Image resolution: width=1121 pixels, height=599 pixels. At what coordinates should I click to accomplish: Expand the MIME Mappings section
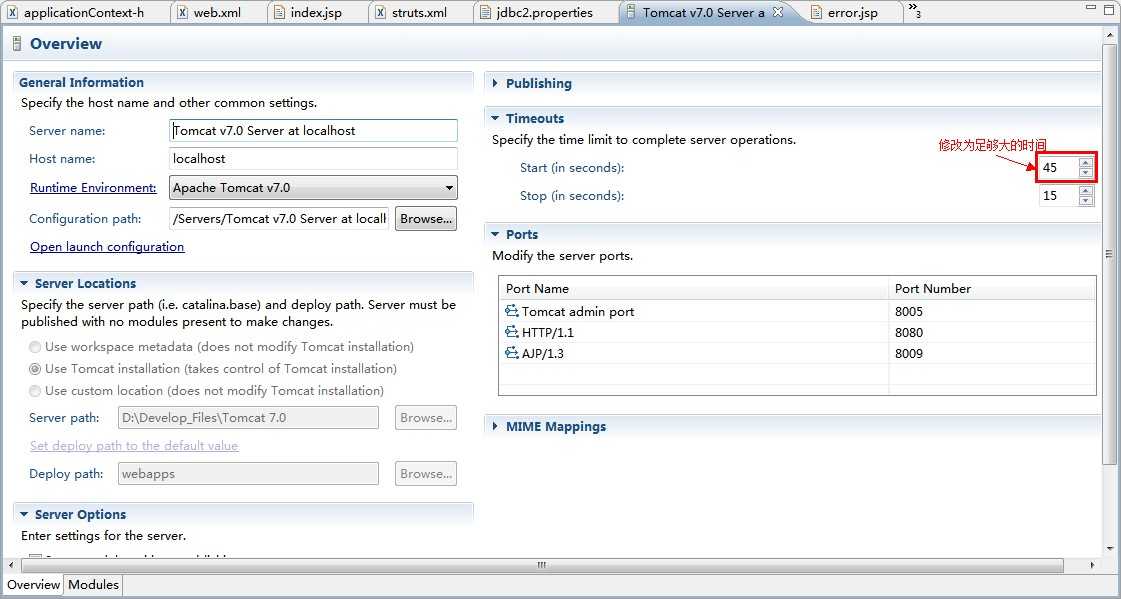(x=495, y=427)
